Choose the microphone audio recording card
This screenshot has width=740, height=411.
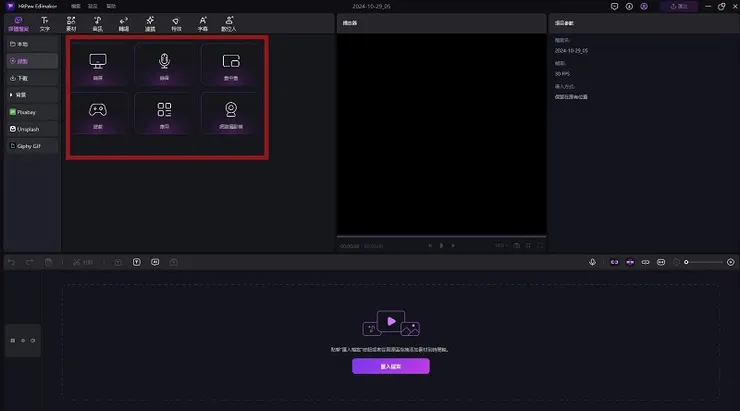click(x=164, y=65)
